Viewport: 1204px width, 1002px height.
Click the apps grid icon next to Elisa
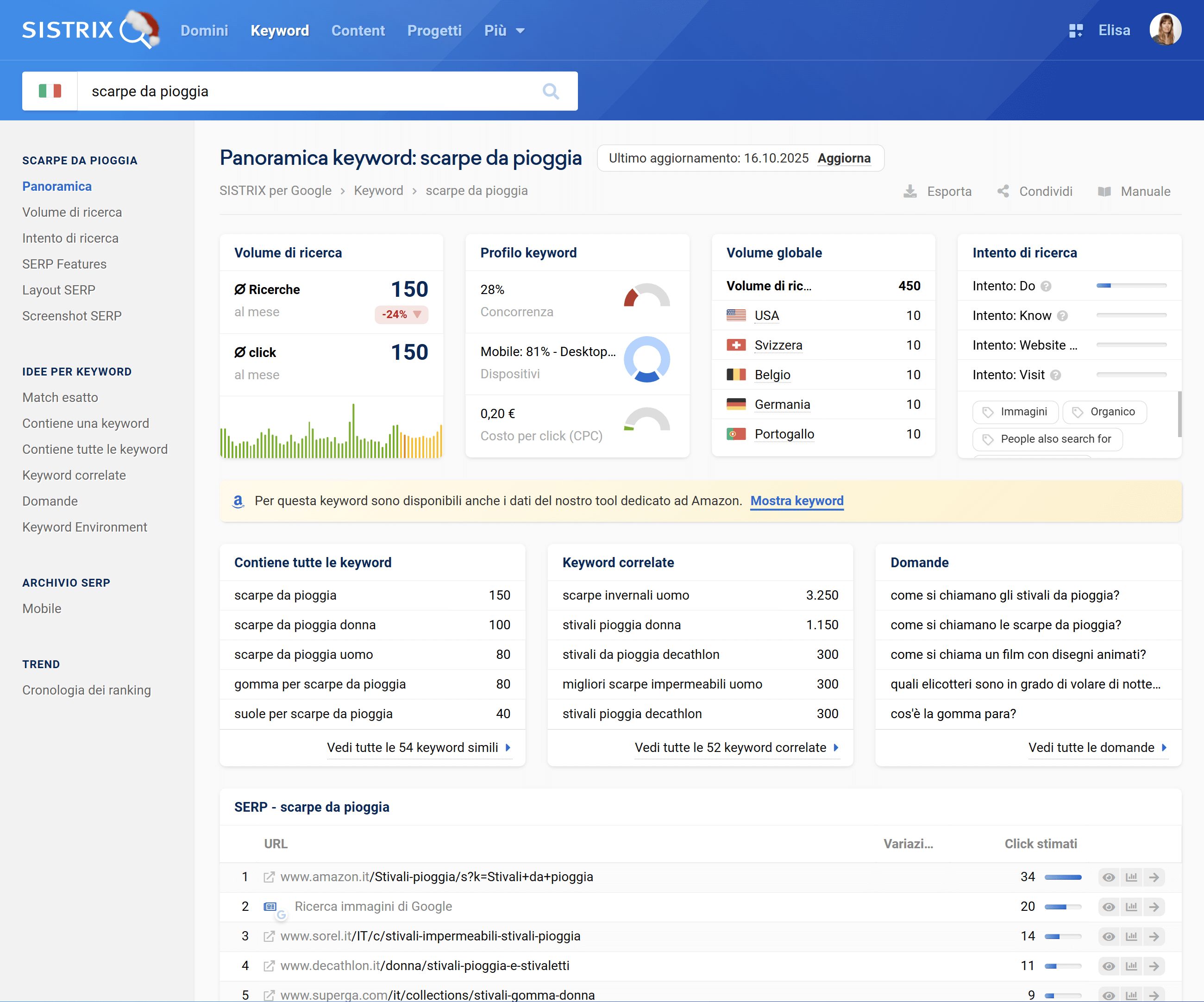1076,31
